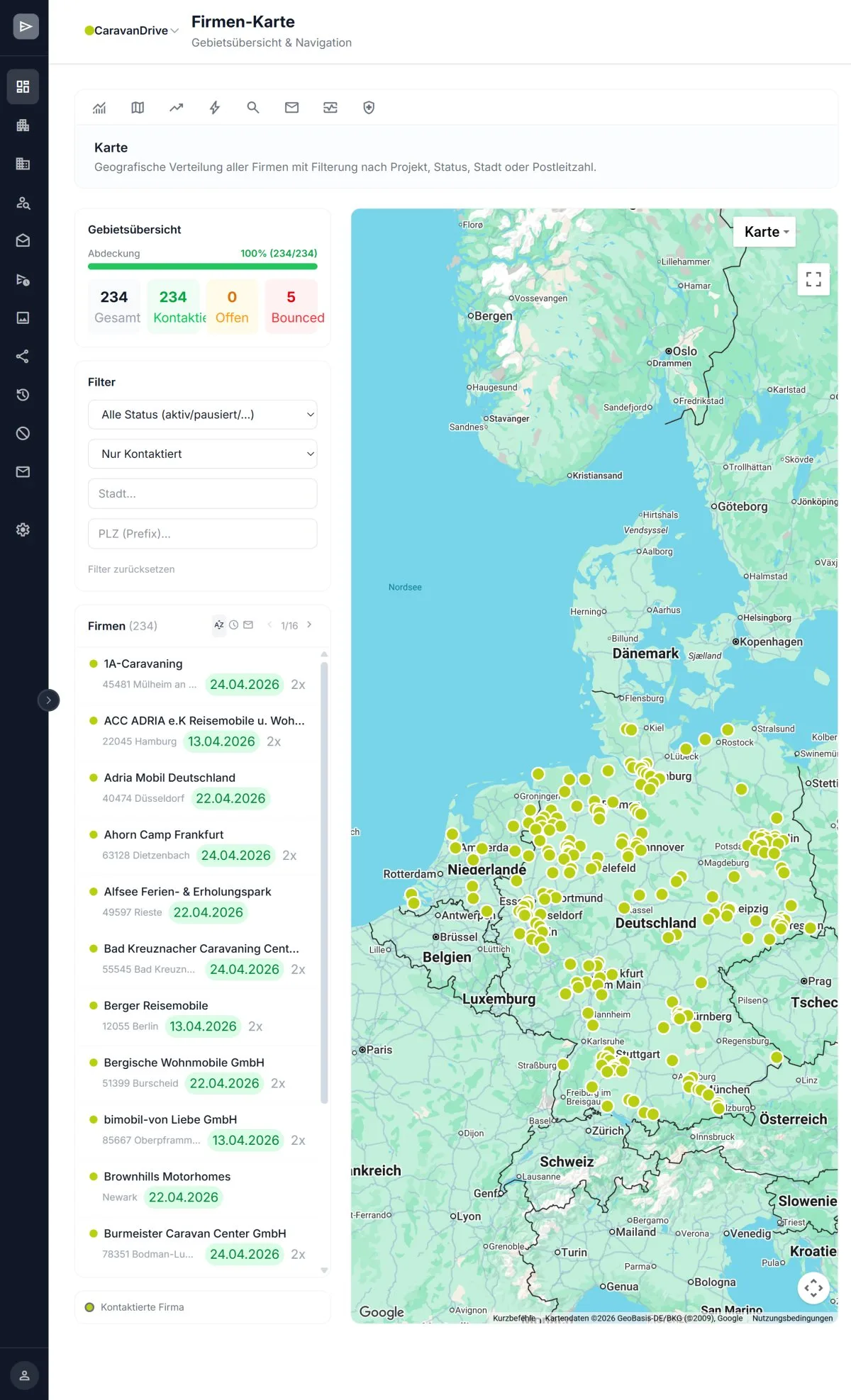Viewport: 851px width, 1400px height.
Task: Select the bar-chart analytics toolbar icon
Action: tap(99, 108)
